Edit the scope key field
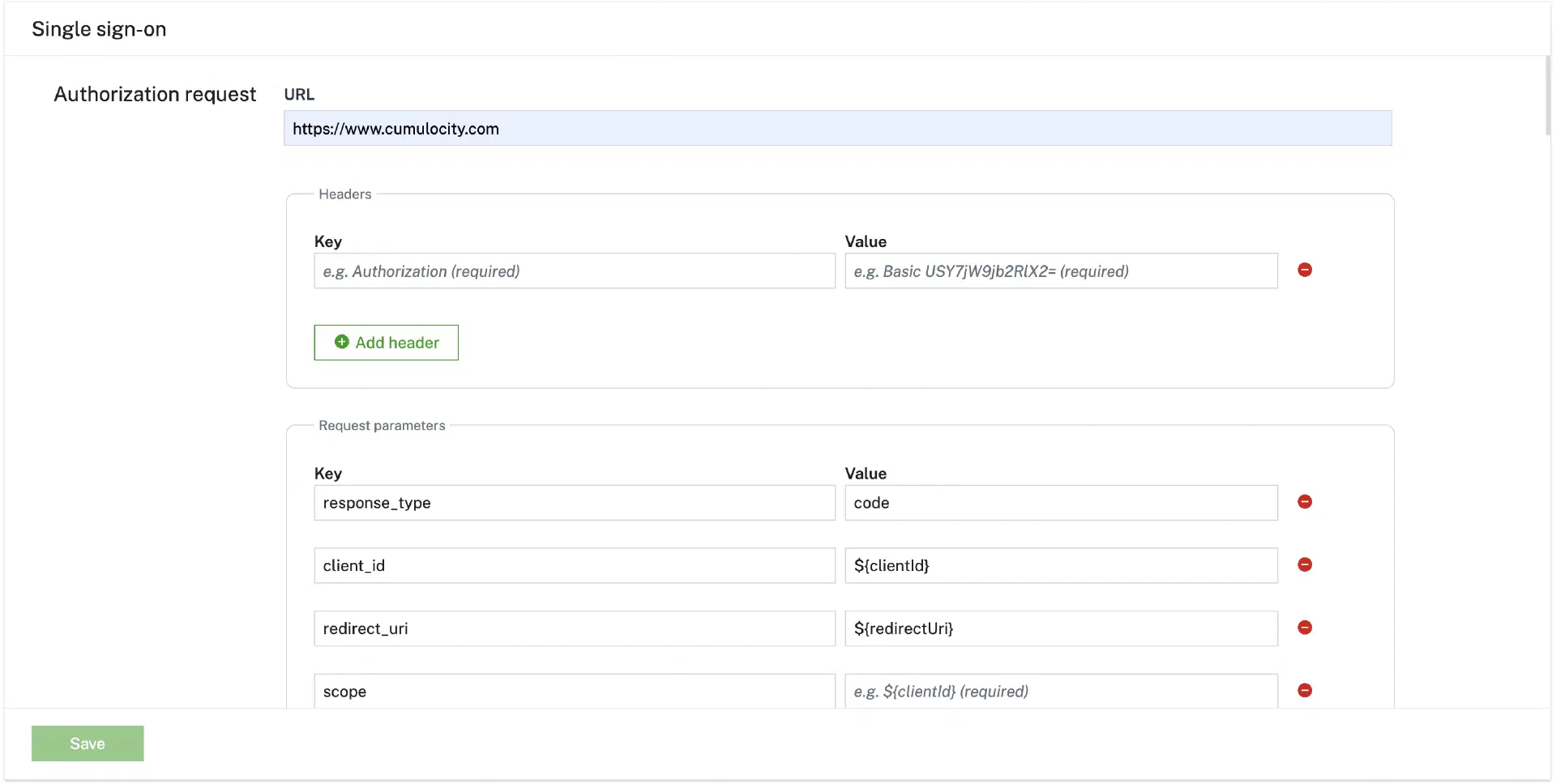The image size is (1556, 784). point(574,692)
